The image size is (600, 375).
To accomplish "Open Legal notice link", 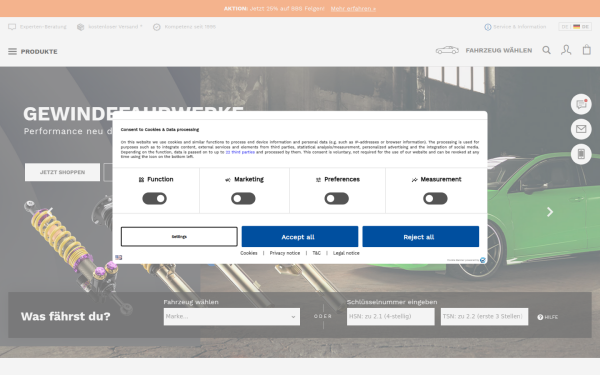I will point(346,253).
